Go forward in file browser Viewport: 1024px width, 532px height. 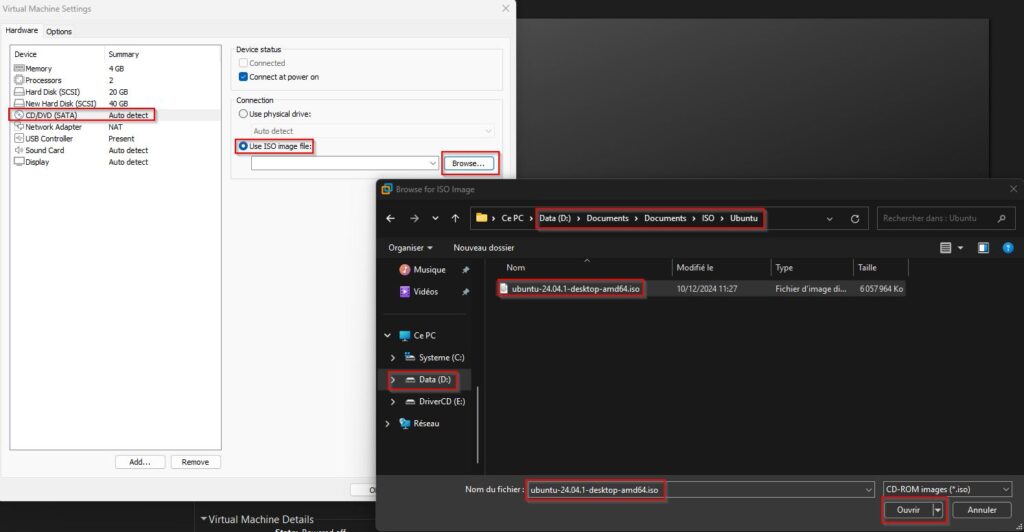(x=414, y=219)
